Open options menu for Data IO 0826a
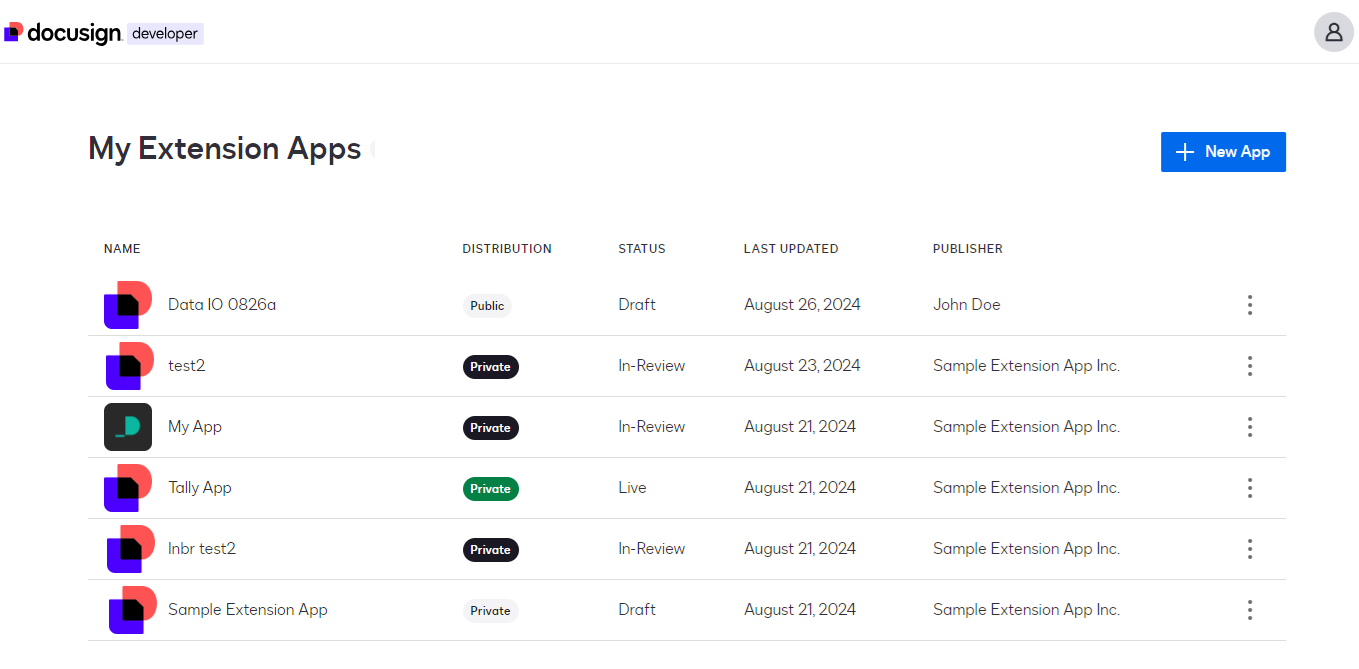This screenshot has width=1359, height=669. tap(1249, 305)
